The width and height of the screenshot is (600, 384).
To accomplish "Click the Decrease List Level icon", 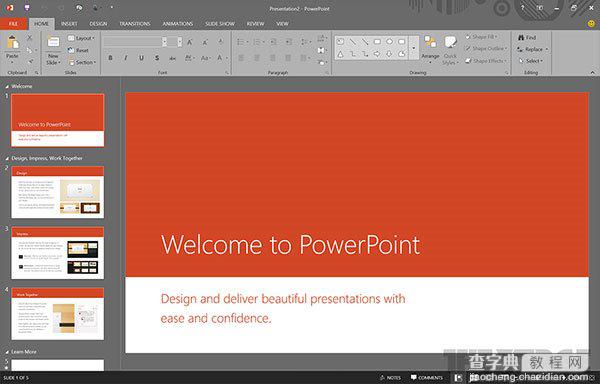I will click(x=274, y=42).
